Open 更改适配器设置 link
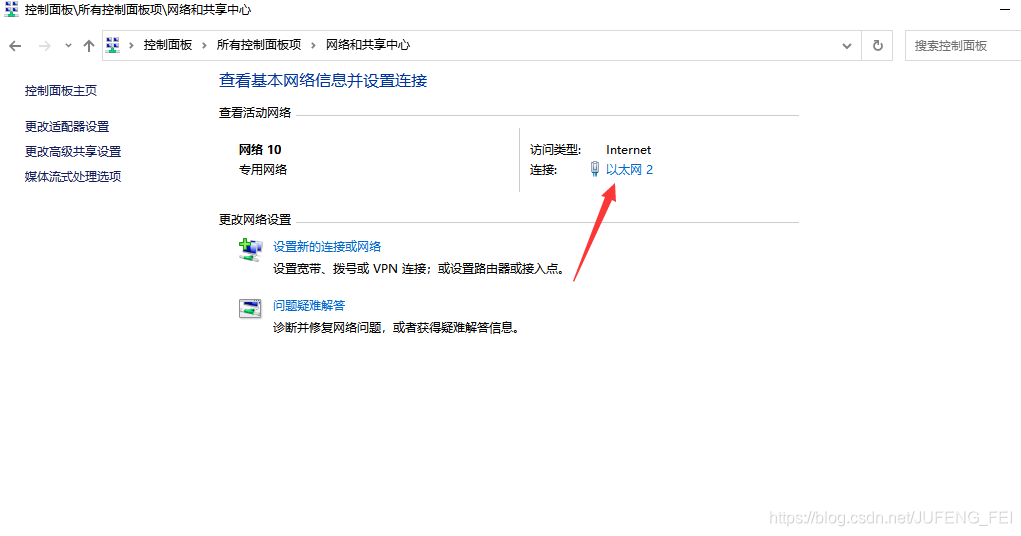 (x=66, y=126)
